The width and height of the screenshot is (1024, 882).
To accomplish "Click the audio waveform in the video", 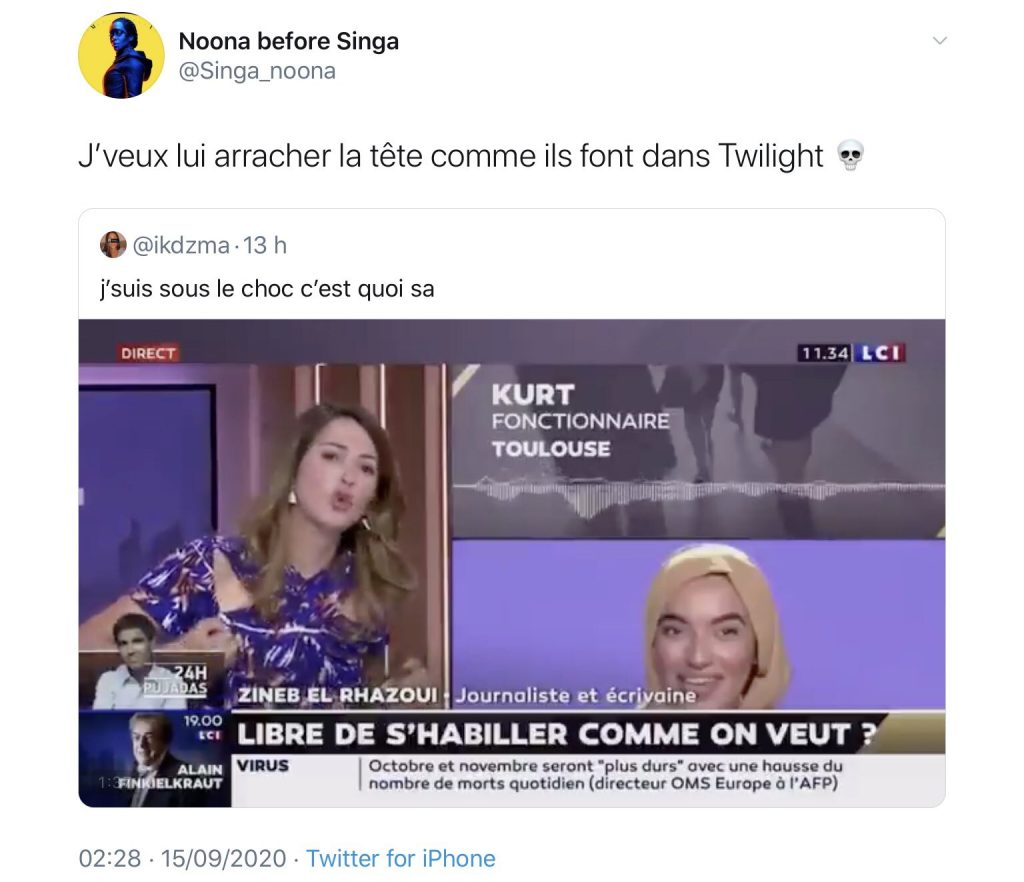I will pyautogui.click(x=697, y=492).
